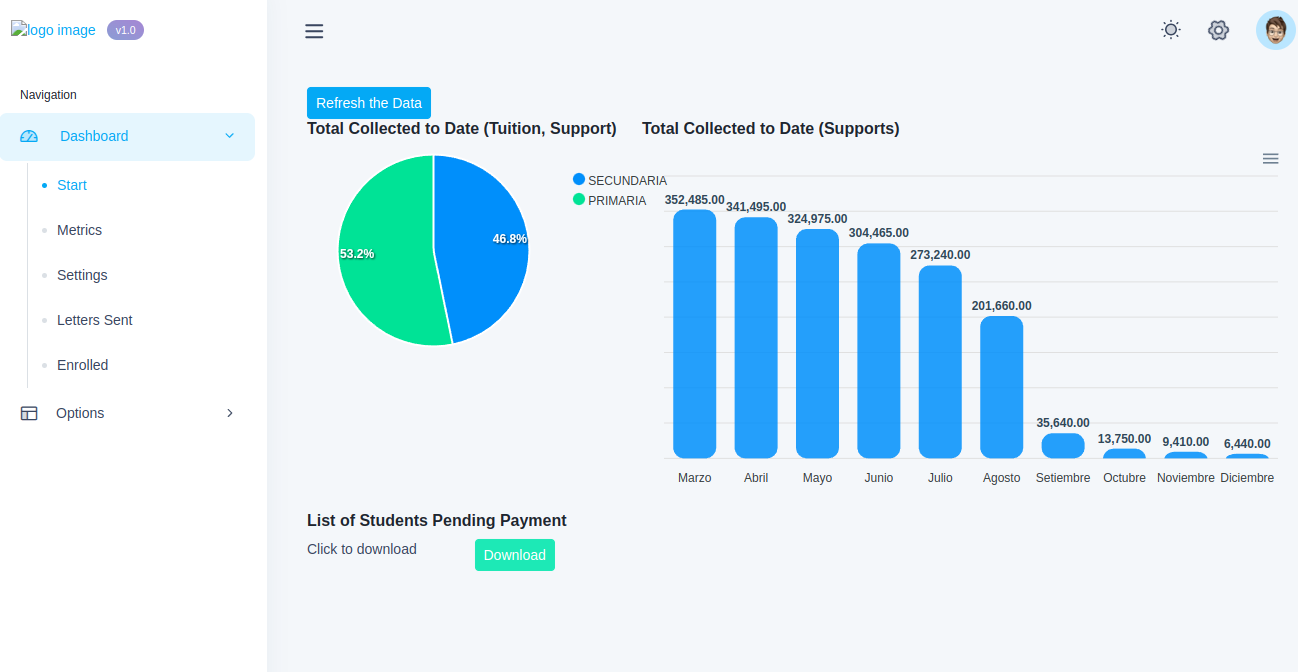This screenshot has width=1298, height=672.
Task: Open the user avatar profile menu
Action: tap(1275, 30)
